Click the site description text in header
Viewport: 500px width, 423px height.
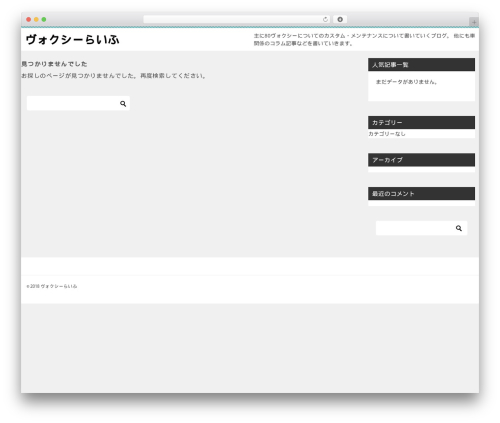click(x=364, y=40)
